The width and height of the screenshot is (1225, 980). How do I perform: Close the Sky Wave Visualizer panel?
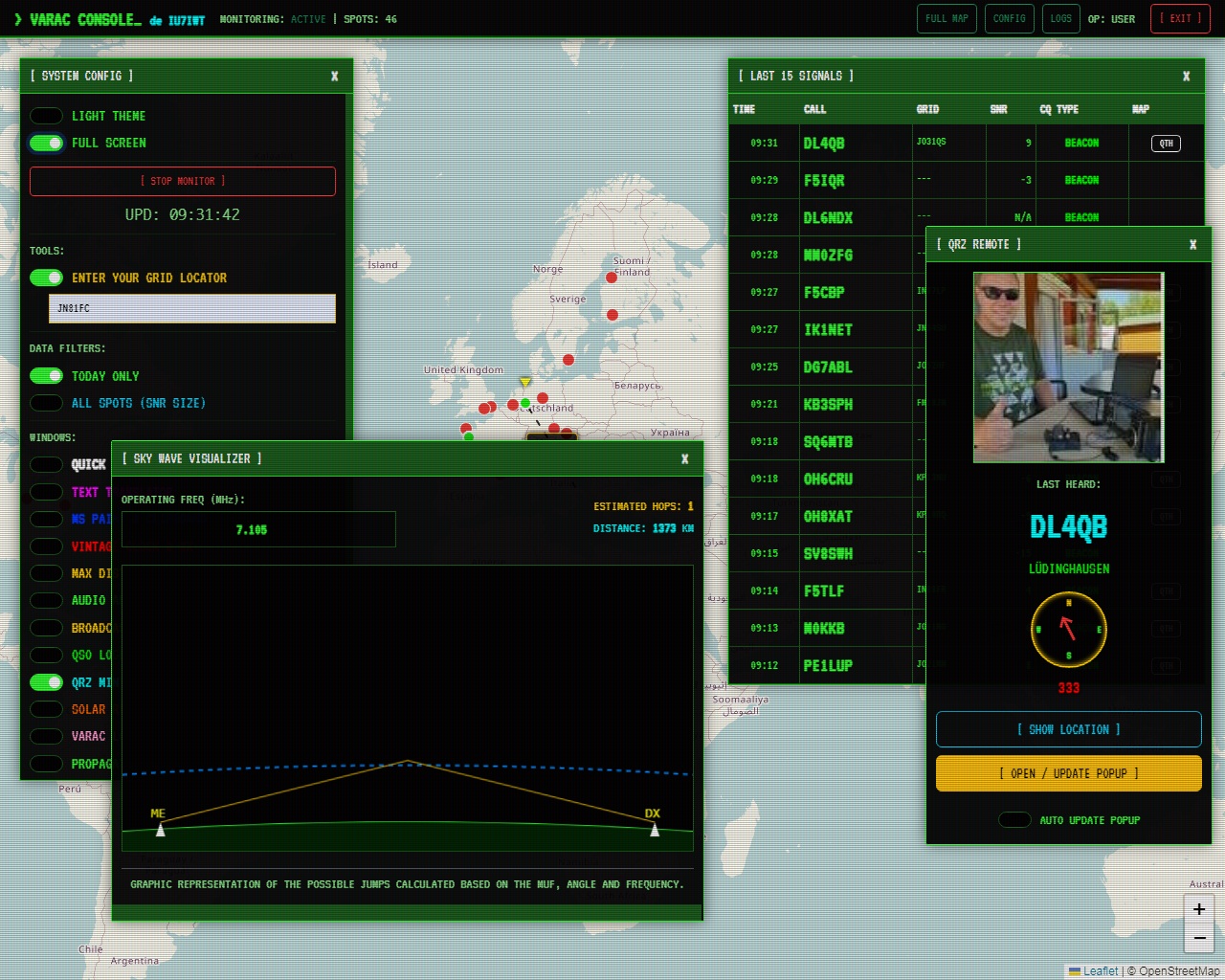pyautogui.click(x=684, y=459)
